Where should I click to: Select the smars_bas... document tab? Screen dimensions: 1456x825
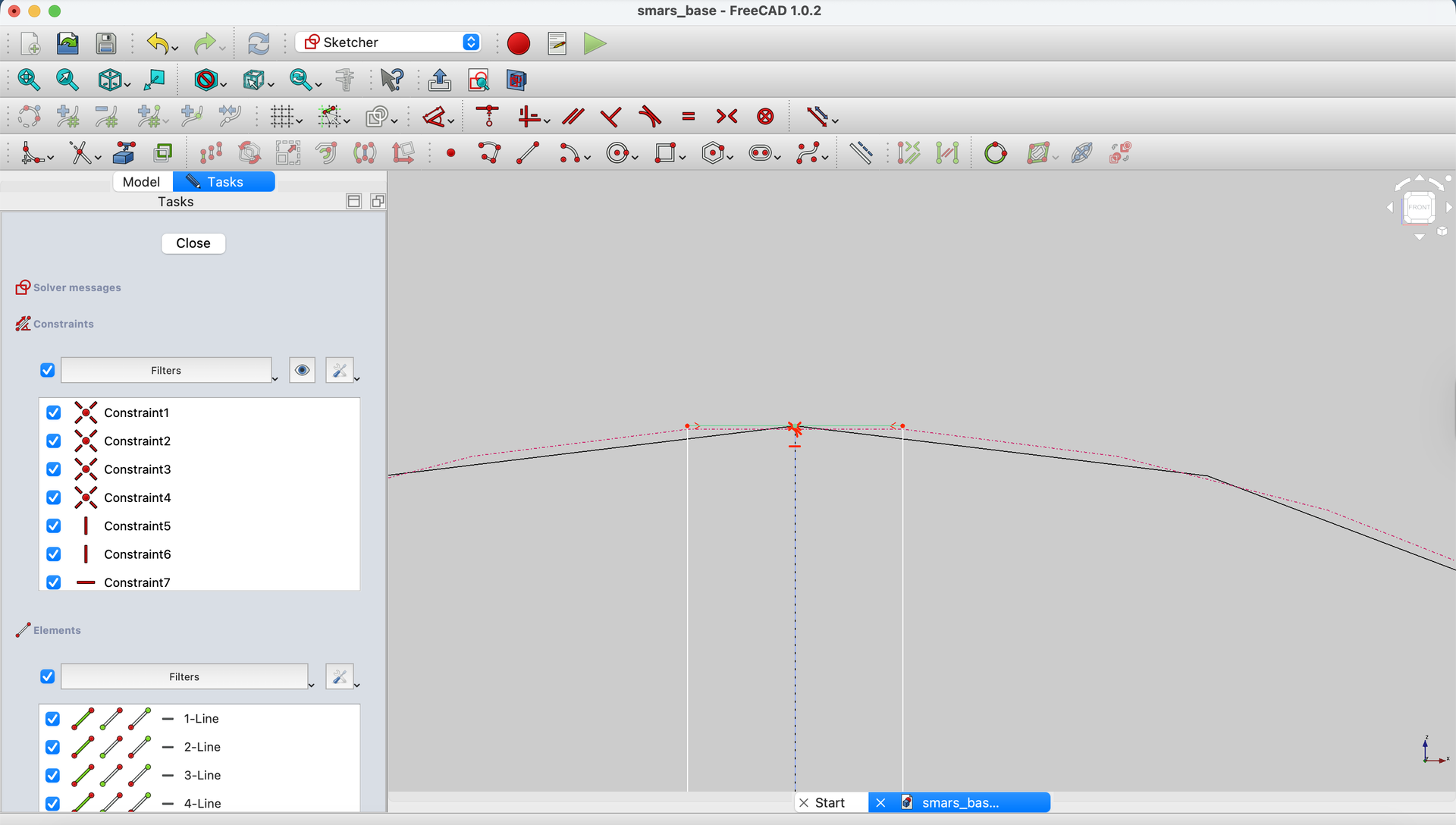tap(959, 802)
